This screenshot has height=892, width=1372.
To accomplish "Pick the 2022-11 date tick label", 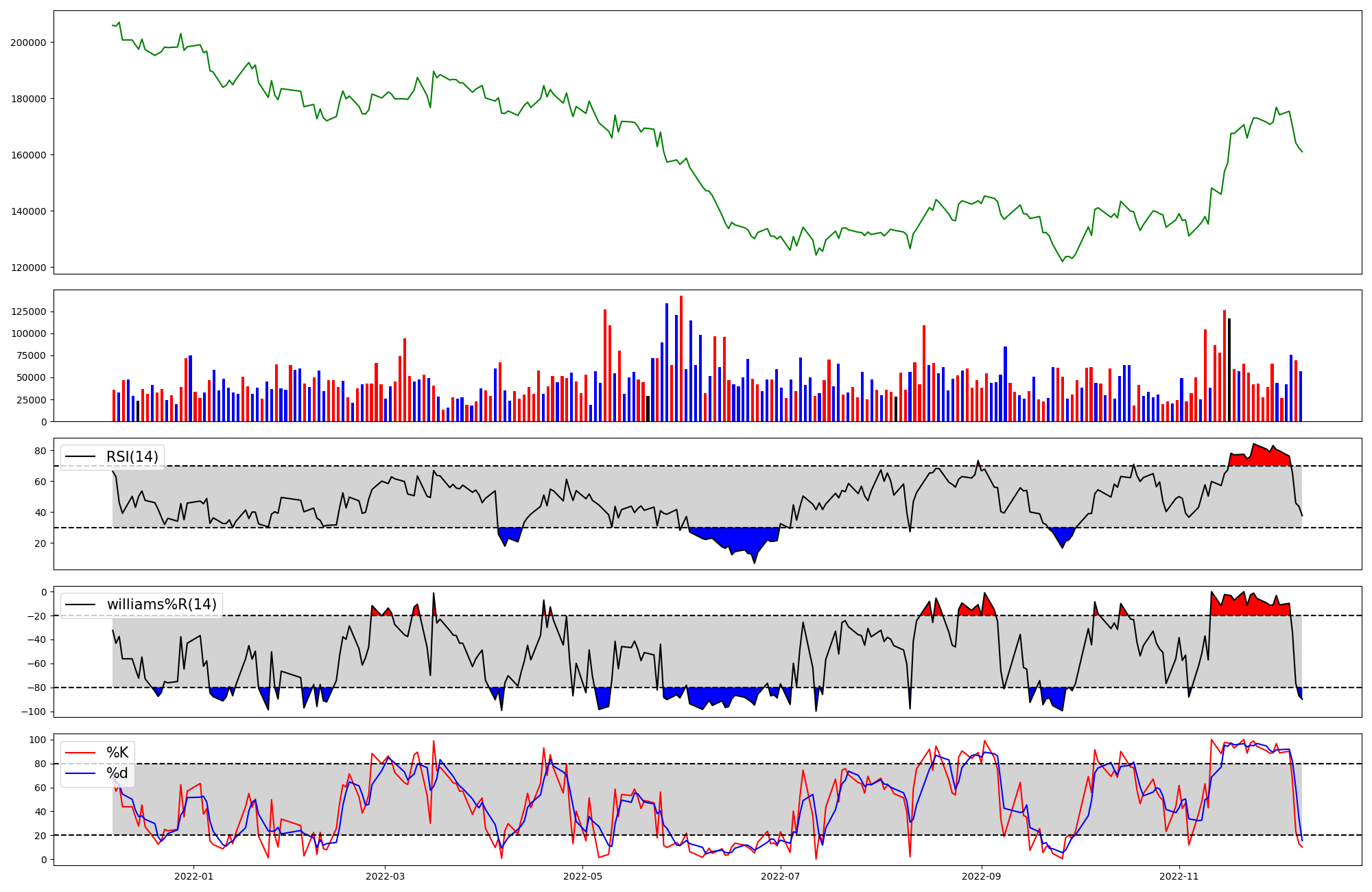I will pyautogui.click(x=1179, y=876).
